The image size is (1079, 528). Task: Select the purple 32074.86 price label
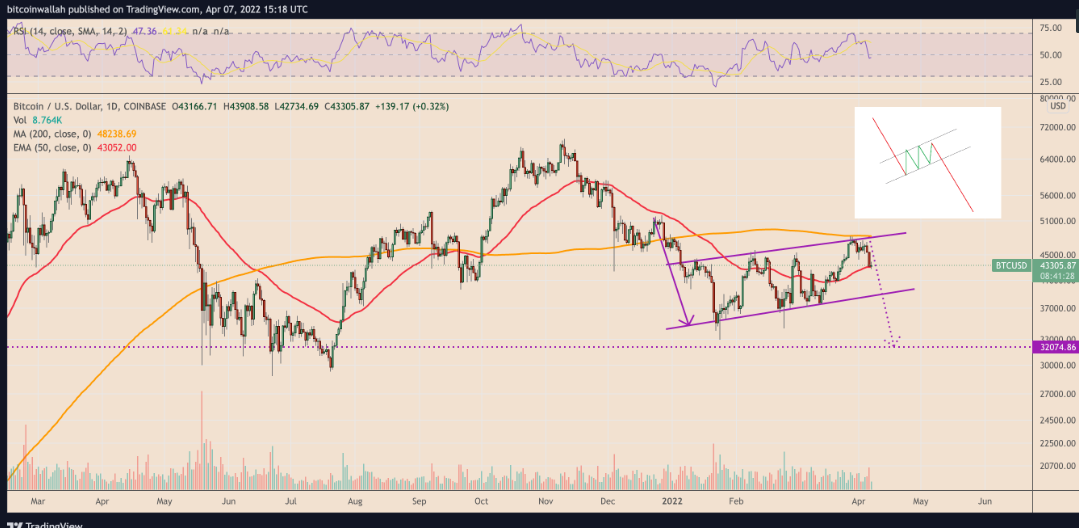tap(1056, 349)
